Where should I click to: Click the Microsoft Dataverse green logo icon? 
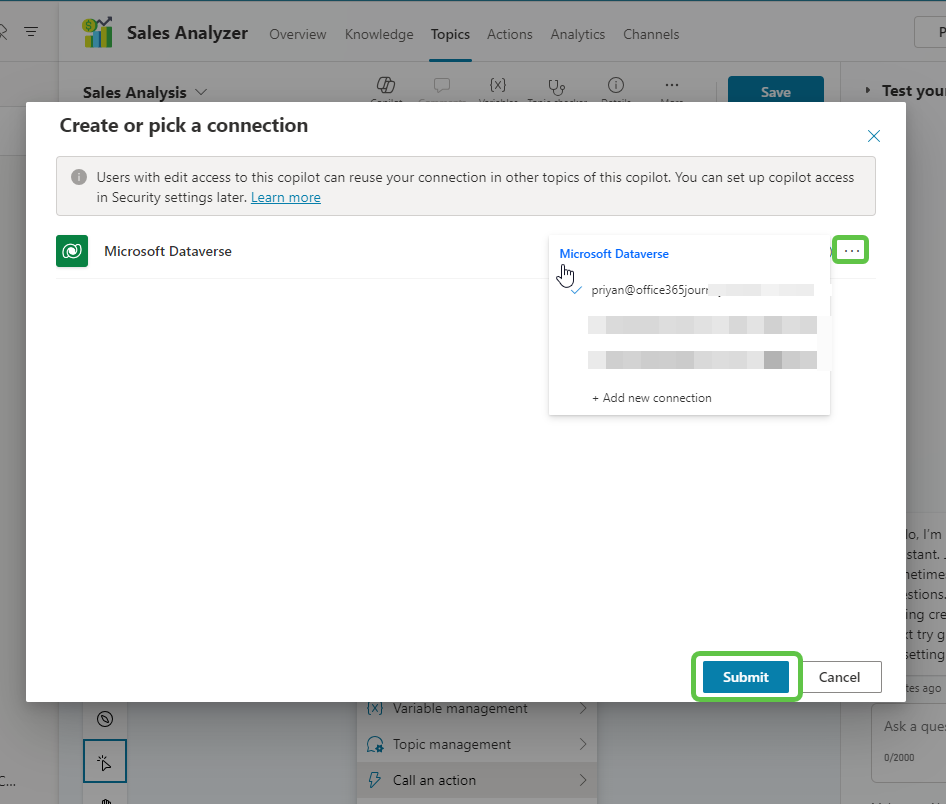tap(72, 251)
